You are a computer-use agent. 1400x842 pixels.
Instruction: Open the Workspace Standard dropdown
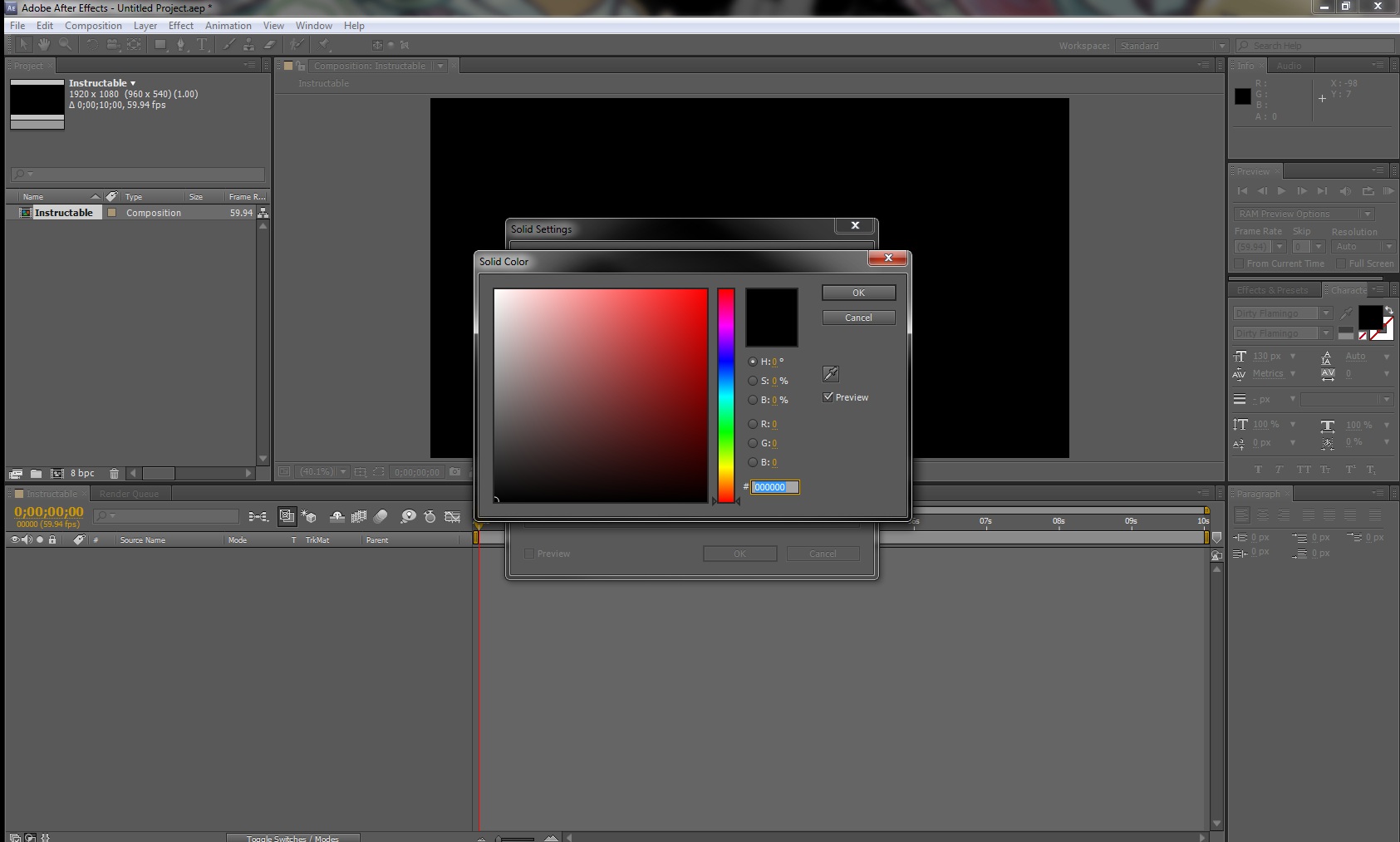pyautogui.click(x=1172, y=46)
